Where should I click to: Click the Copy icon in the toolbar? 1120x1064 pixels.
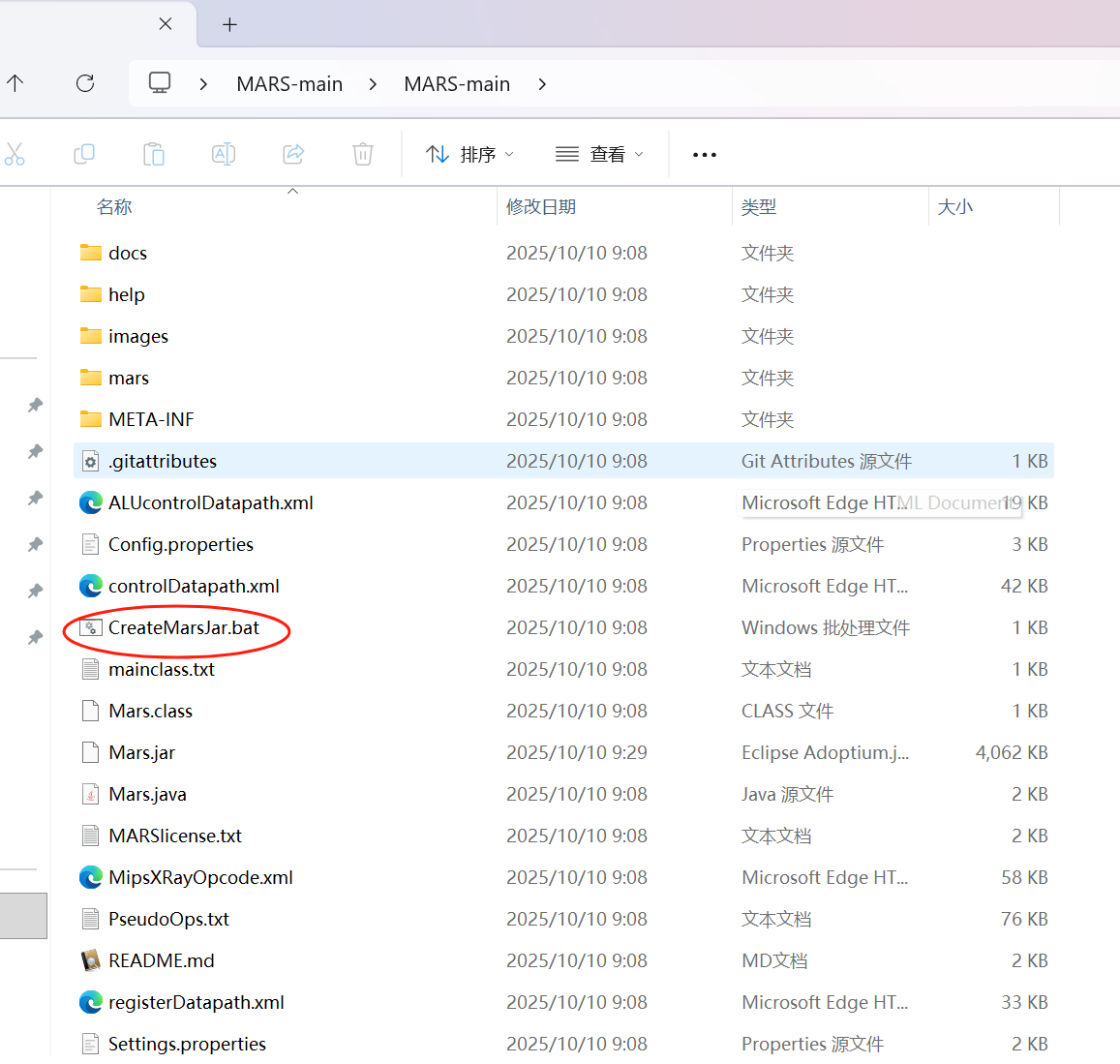(x=84, y=154)
